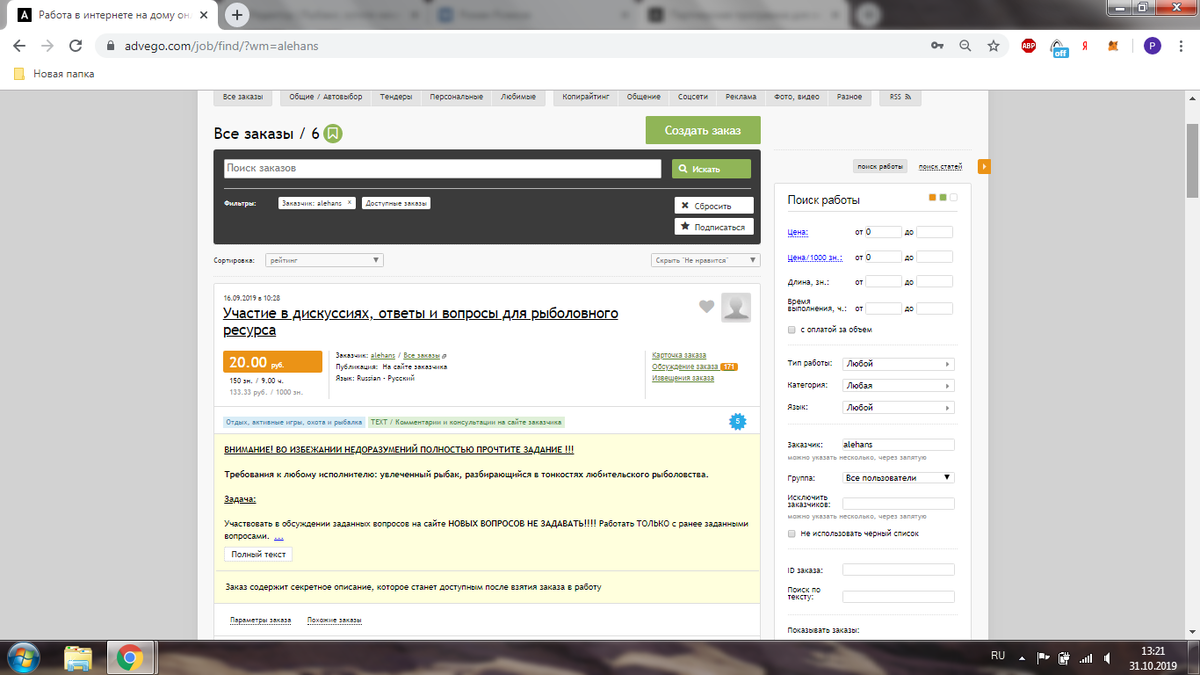Expand the truncated task text via '...' link
The image size is (1200, 675).
[x=279, y=536]
